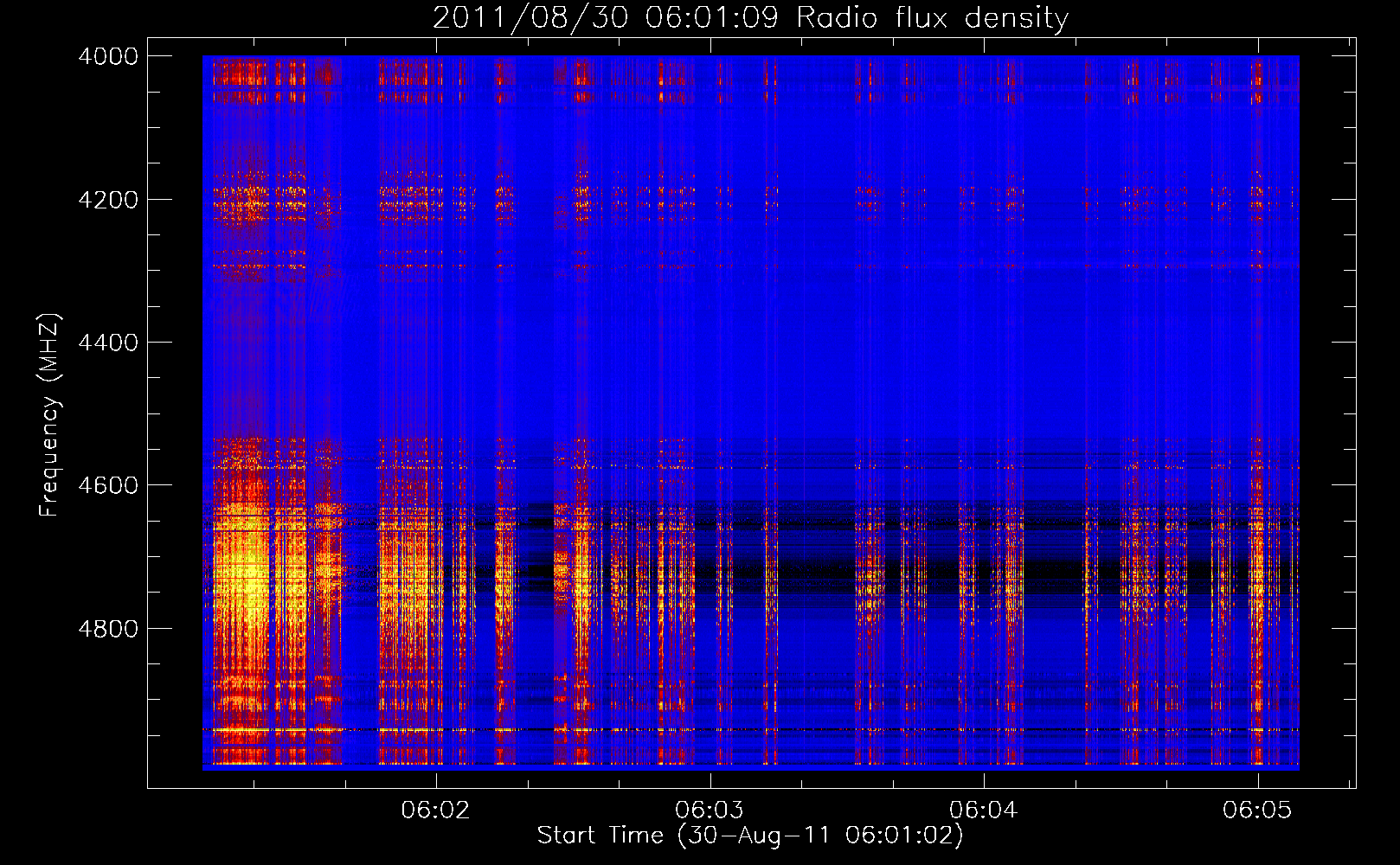Click the 06:02 time tick label
The image size is (1400, 865).
tap(436, 810)
